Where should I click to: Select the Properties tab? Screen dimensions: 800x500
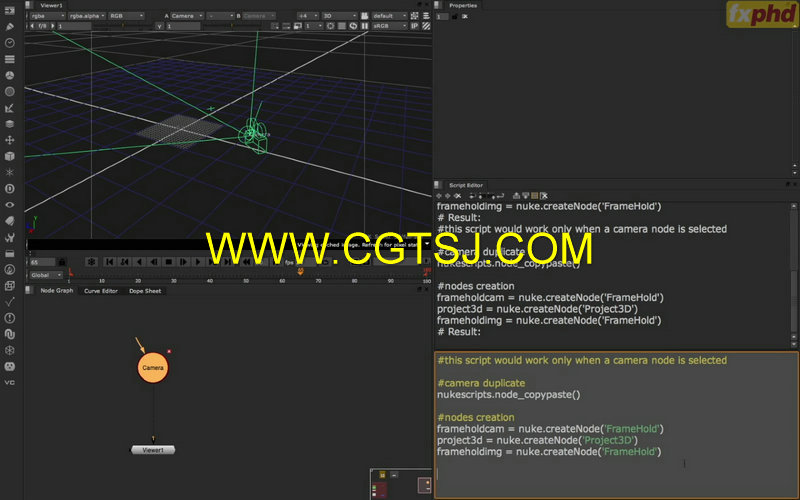click(x=463, y=6)
